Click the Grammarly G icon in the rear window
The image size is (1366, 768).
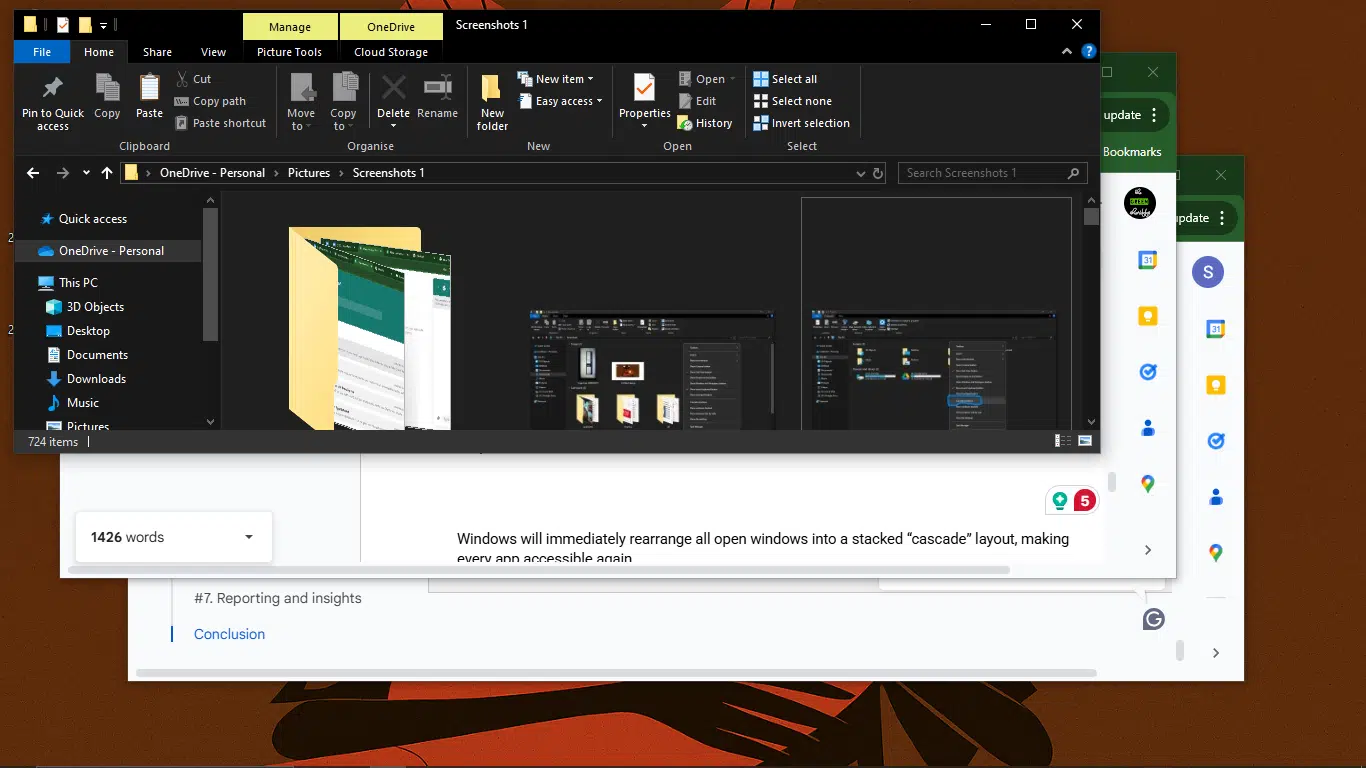[x=1153, y=620]
